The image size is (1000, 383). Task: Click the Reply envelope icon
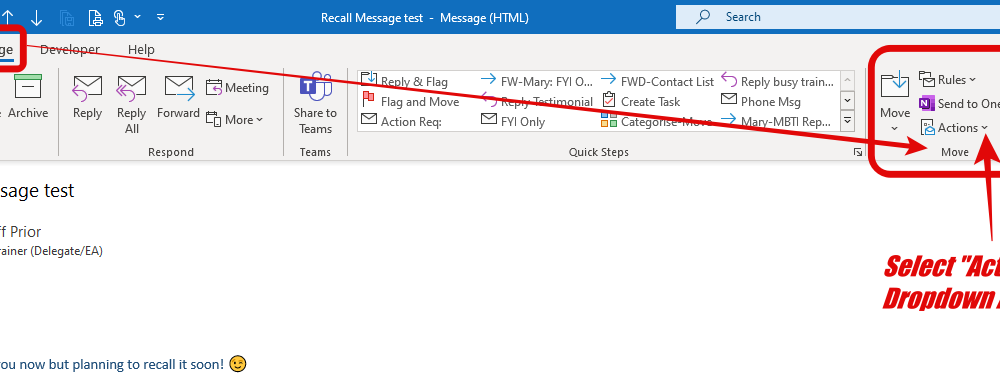[87, 89]
